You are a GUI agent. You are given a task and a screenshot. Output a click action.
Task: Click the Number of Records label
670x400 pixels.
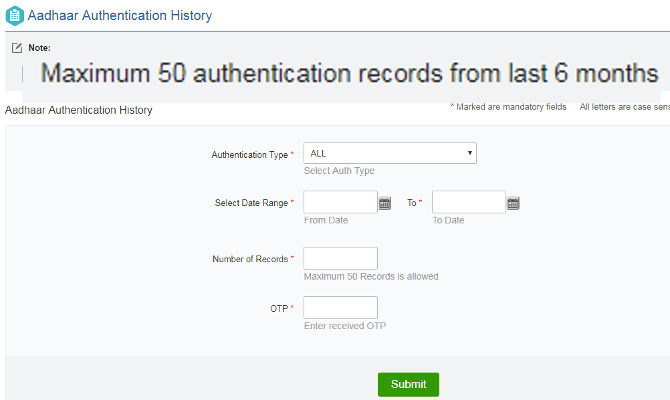point(251,260)
